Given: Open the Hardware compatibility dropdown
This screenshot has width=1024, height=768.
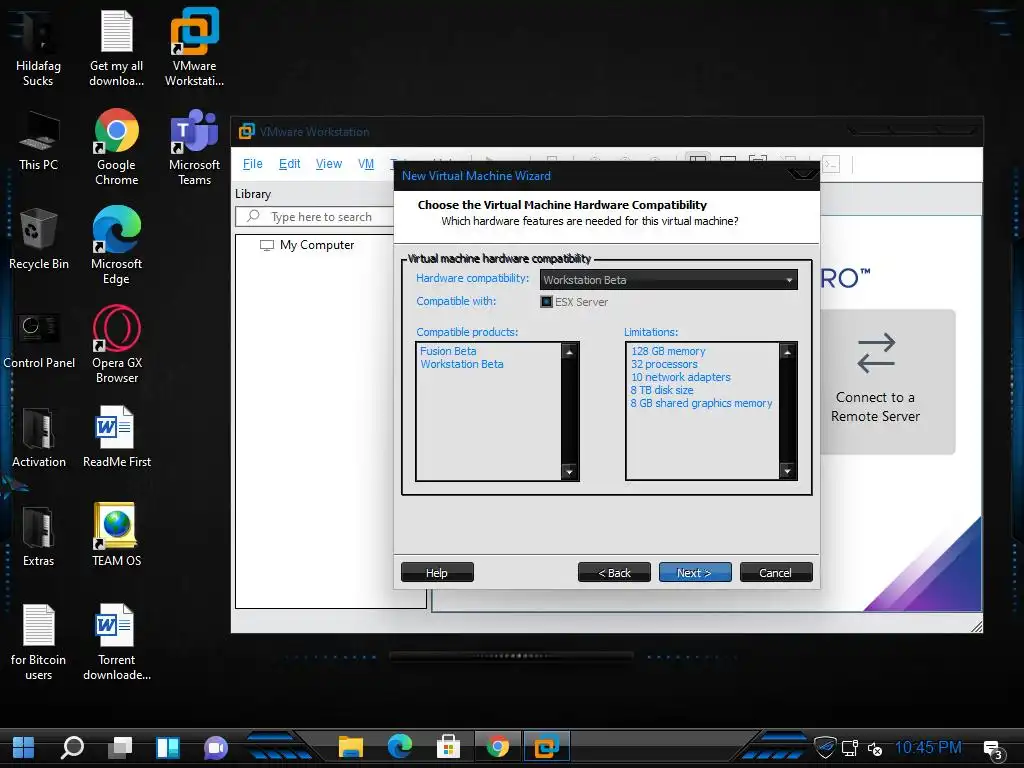Looking at the screenshot, I should tap(669, 280).
